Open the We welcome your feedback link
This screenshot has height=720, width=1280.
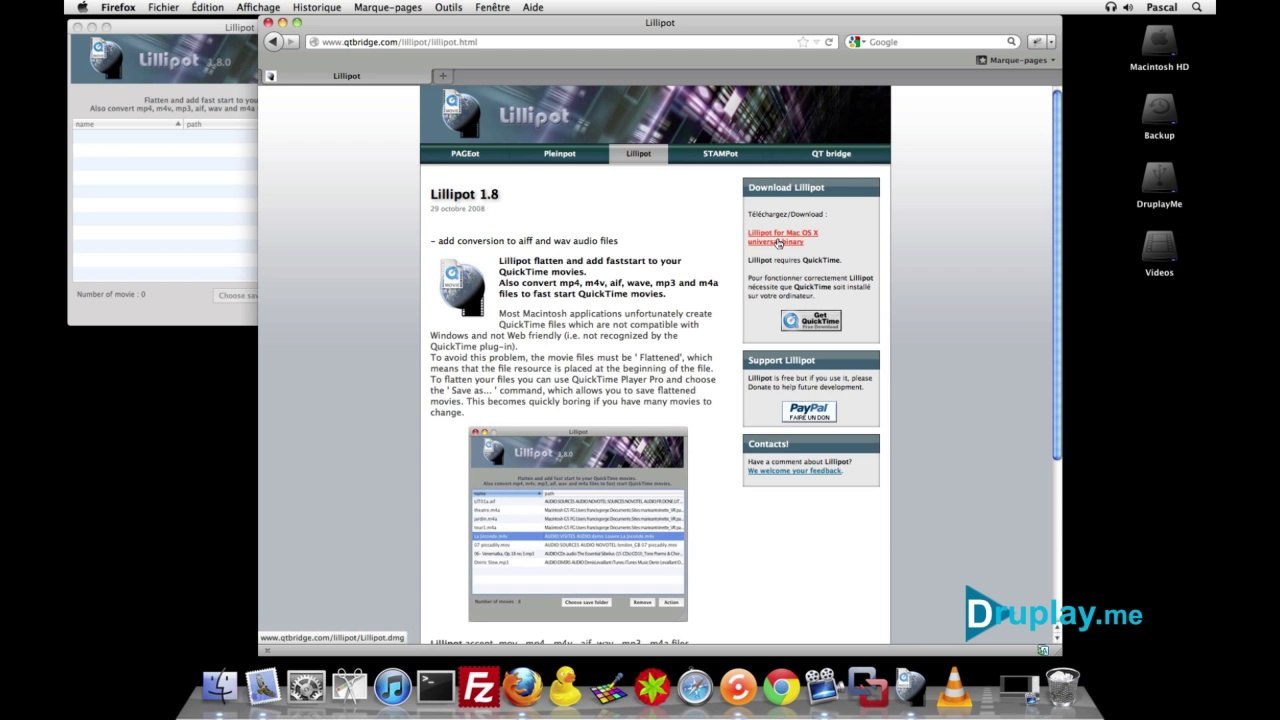click(x=795, y=471)
